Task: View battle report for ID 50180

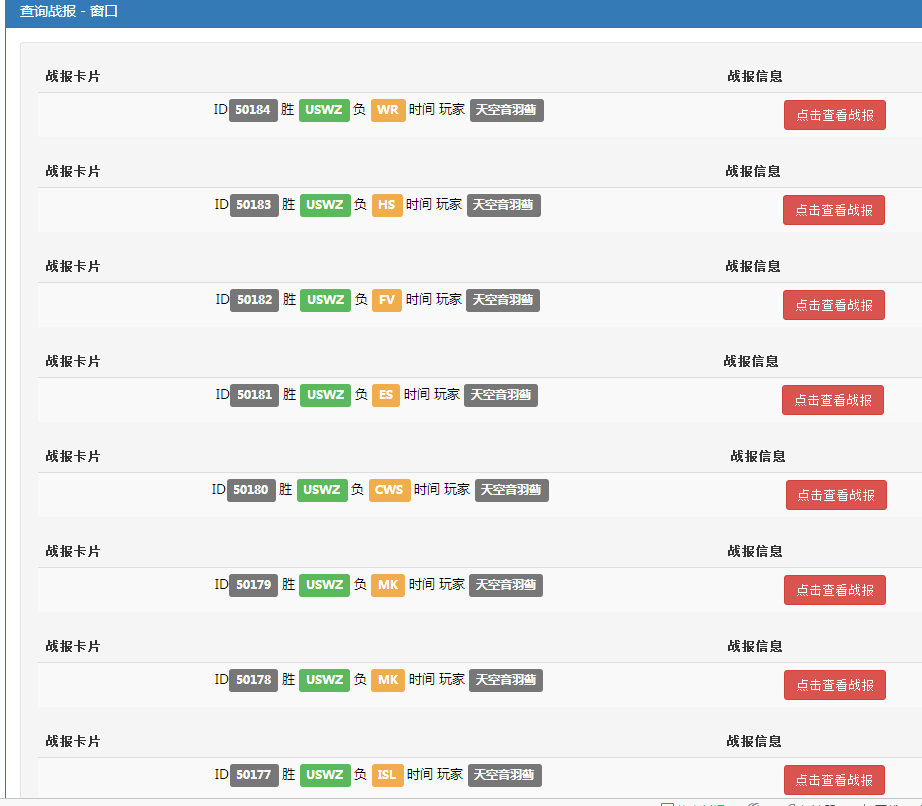Action: pyautogui.click(x=836, y=495)
